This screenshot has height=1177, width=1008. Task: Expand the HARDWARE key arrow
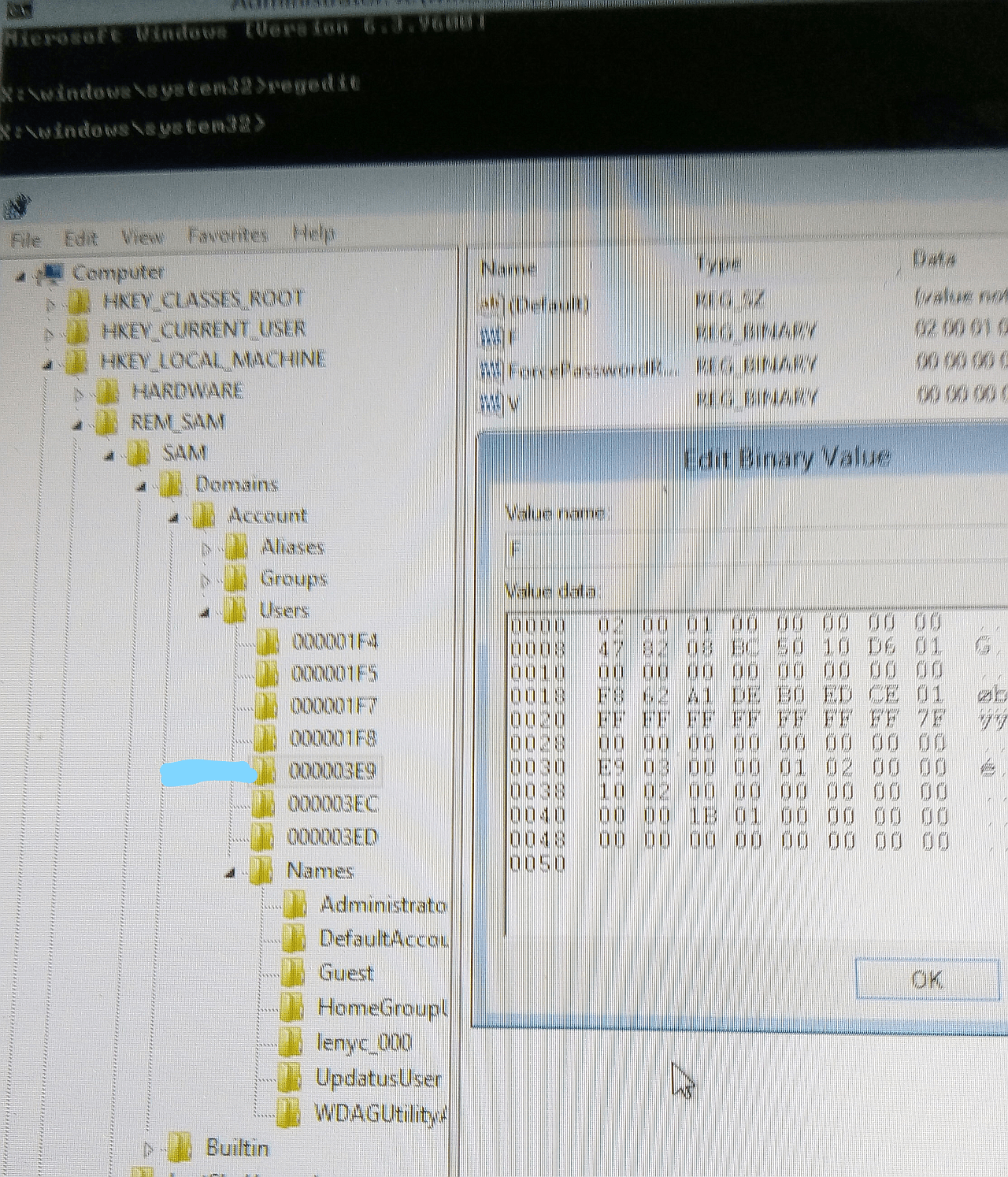79,393
